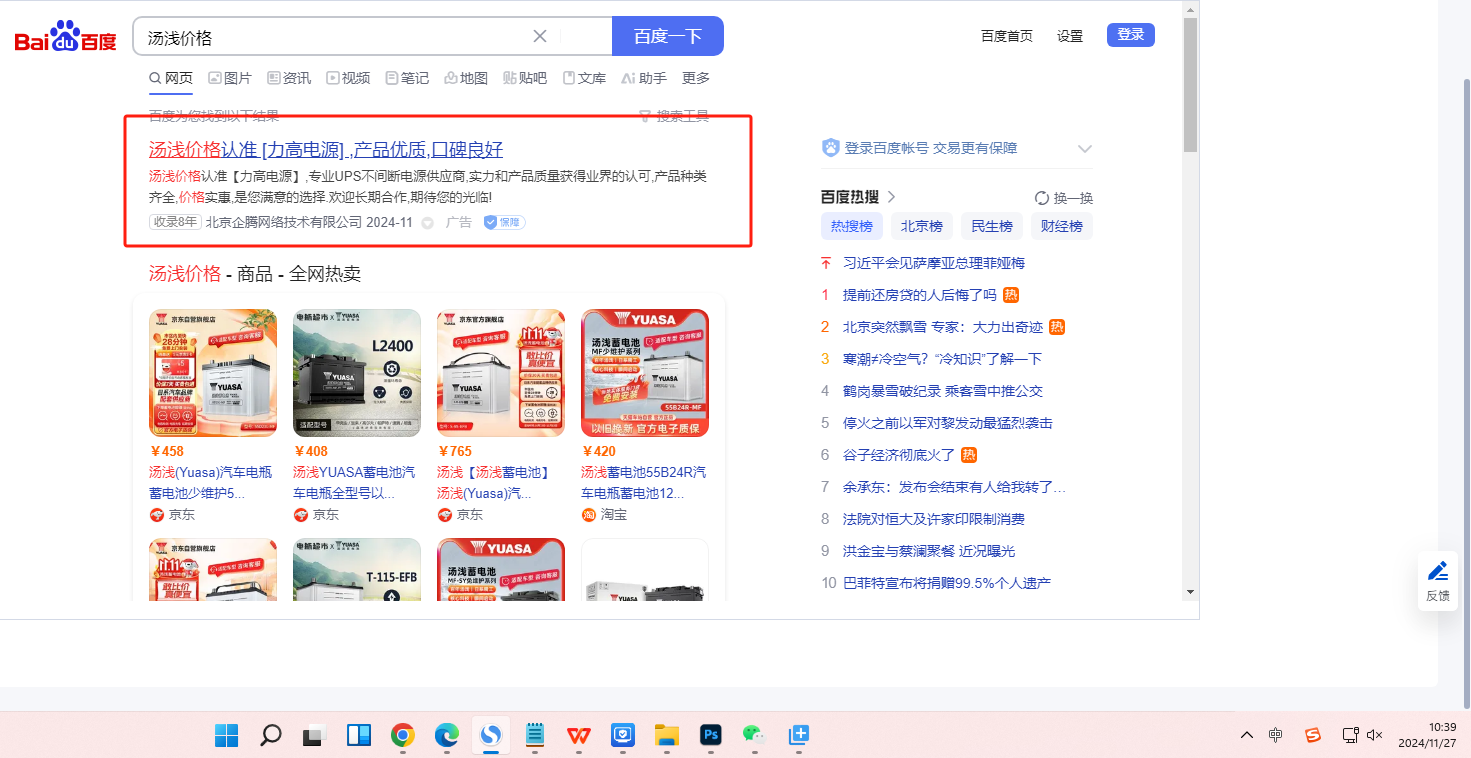Click the 保障 shield badge
The image size is (1471, 758).
pos(505,222)
